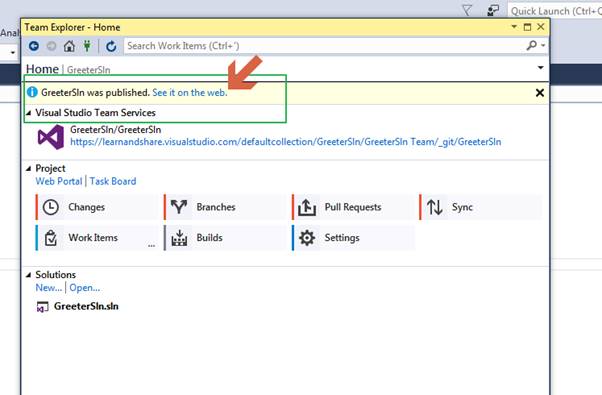Open the Sync tile

481,207
